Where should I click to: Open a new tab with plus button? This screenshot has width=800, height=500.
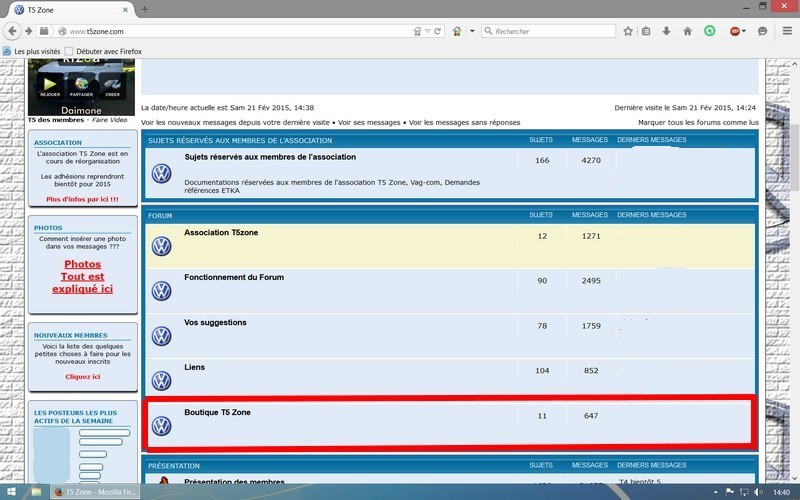(145, 10)
